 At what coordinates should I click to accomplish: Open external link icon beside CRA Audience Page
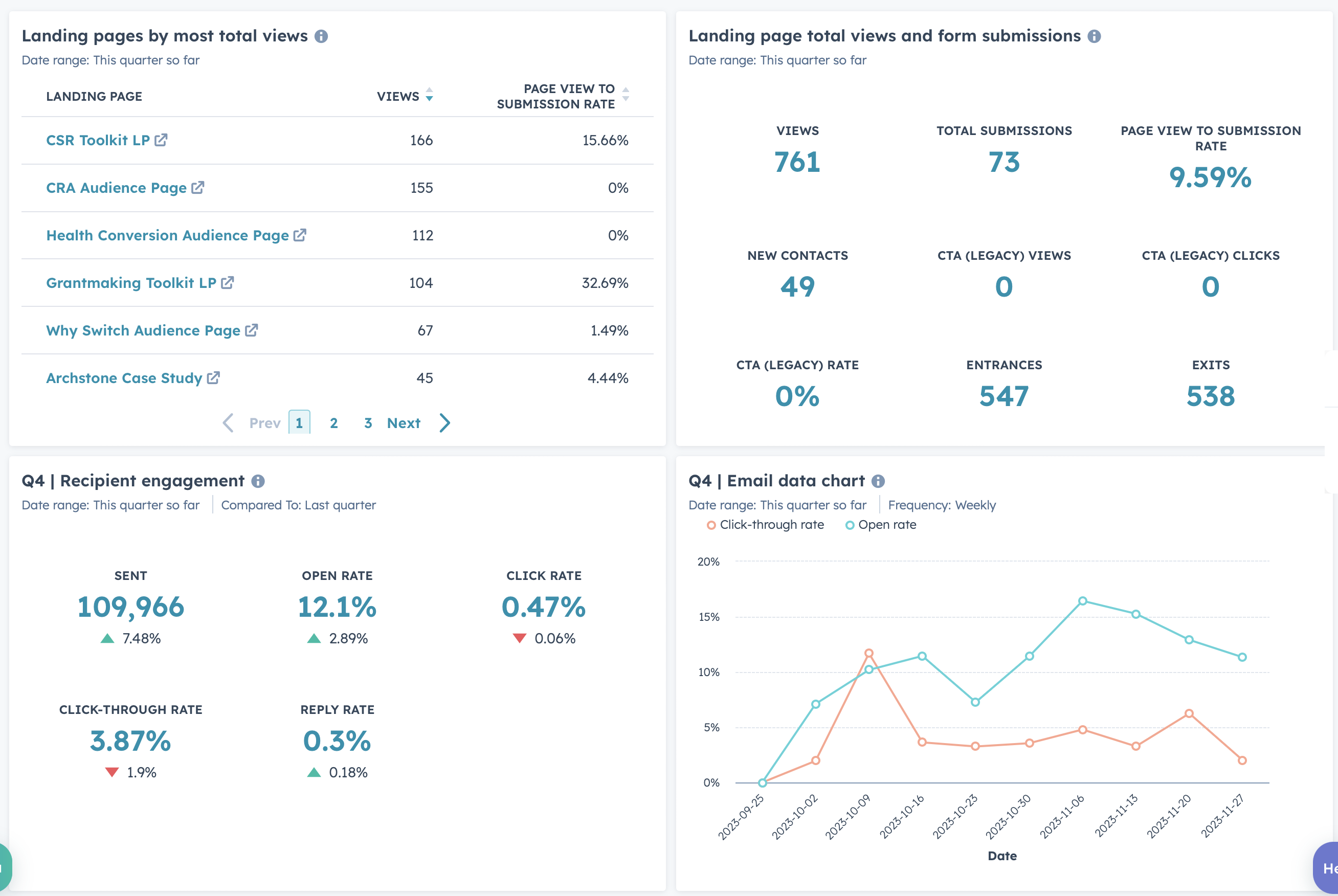pos(197,187)
